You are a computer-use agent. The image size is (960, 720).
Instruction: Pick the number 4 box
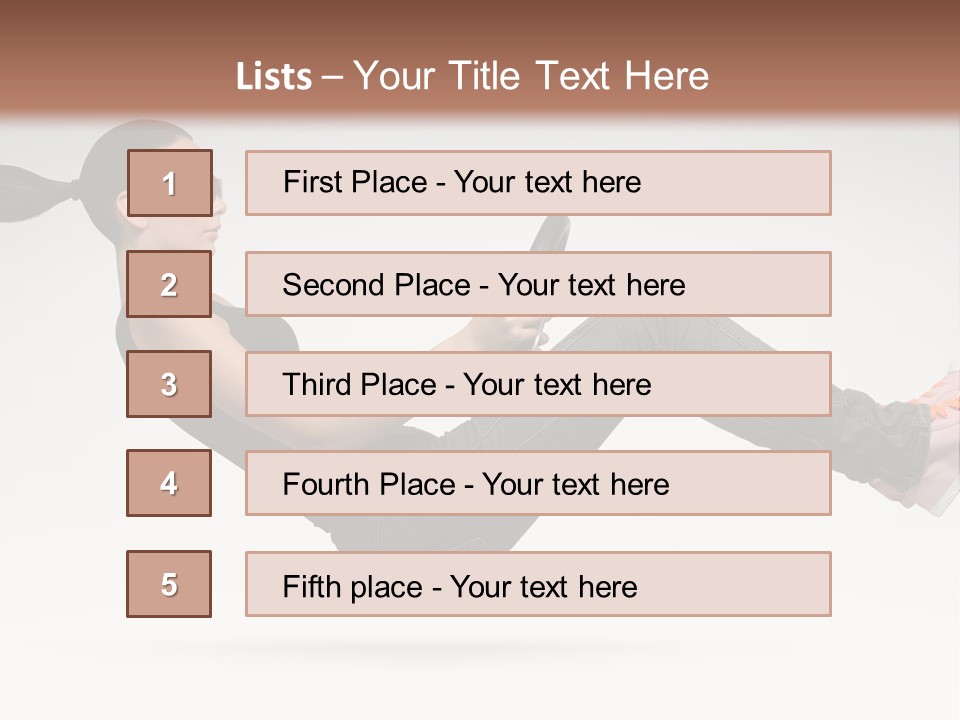(x=169, y=483)
